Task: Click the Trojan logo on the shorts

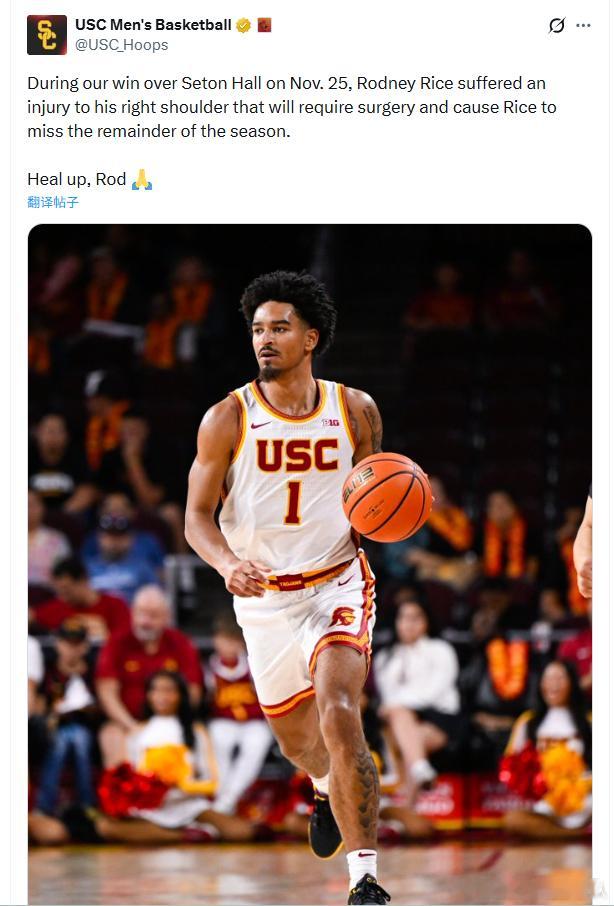Action: [x=343, y=618]
